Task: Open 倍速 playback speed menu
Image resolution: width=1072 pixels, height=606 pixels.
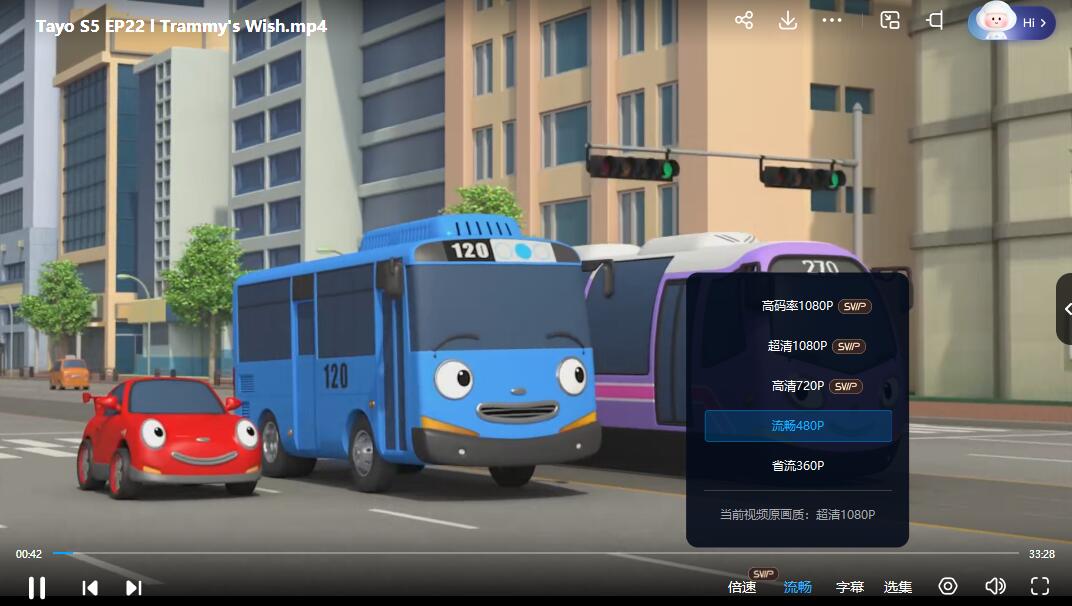Action: pos(742,587)
